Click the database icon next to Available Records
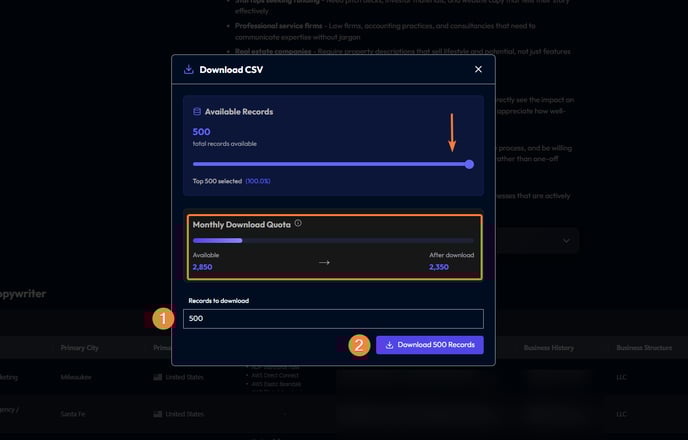This screenshot has height=440, width=688. (x=197, y=111)
